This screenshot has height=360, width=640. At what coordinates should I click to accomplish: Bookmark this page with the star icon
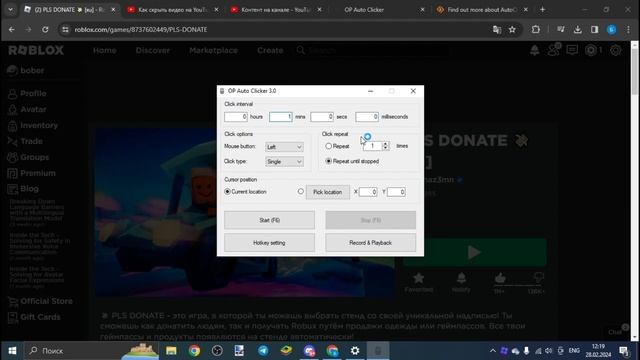[512, 29]
